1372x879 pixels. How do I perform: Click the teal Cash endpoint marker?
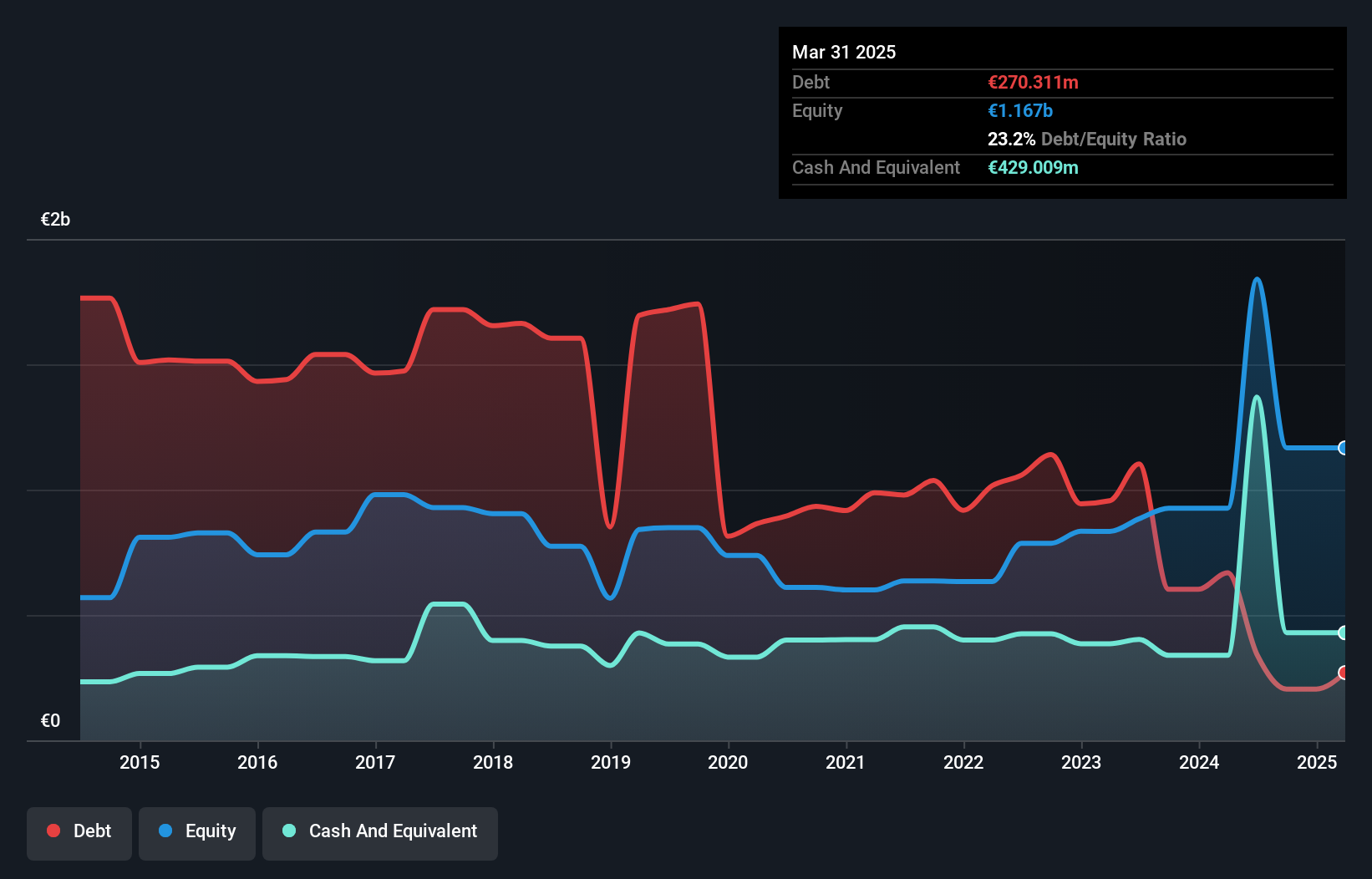1344,633
